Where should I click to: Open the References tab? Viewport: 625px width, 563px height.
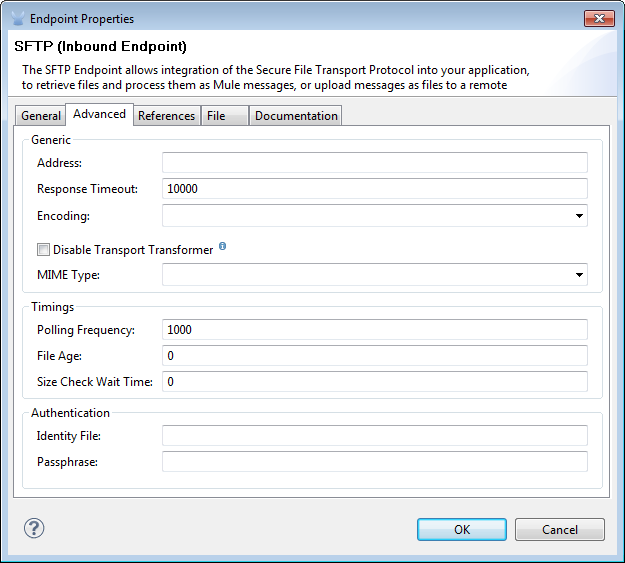(166, 116)
